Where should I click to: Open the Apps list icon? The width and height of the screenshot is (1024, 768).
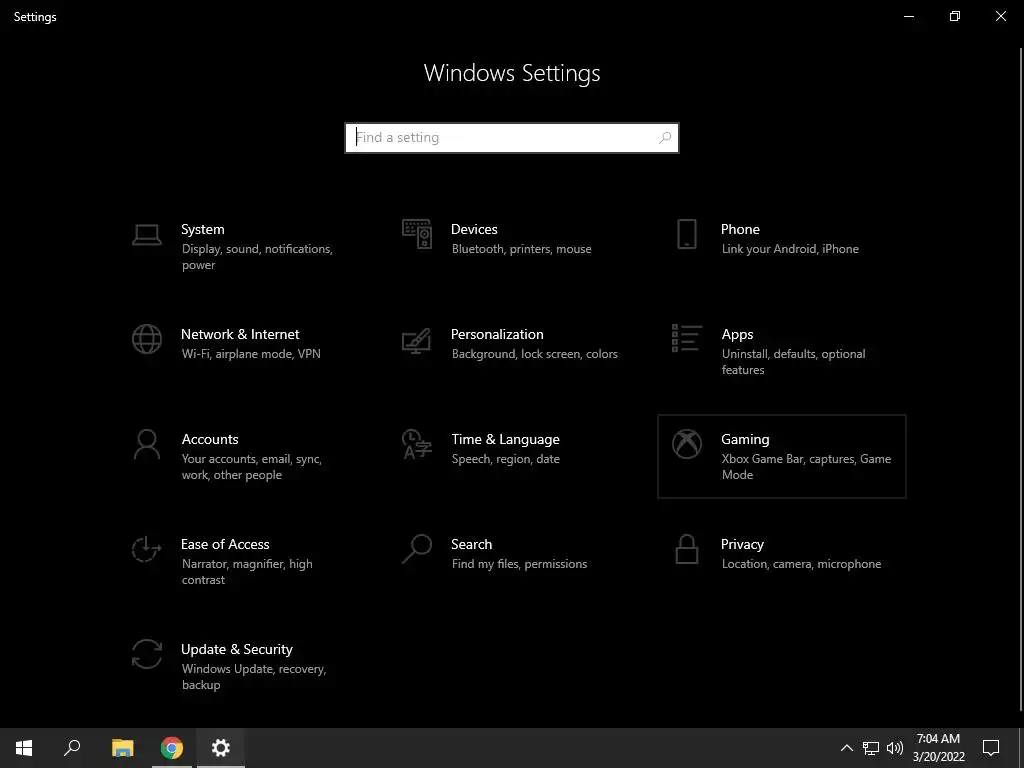[x=686, y=338]
